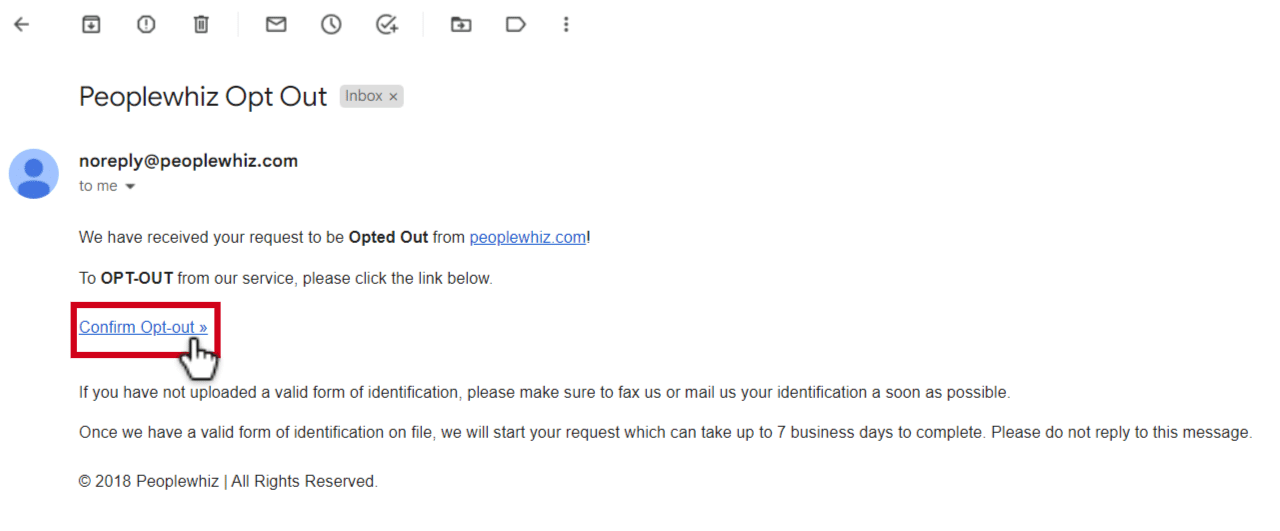Click the Peoplewhiz Opt Out subject heading
This screenshot has width=1280, height=531.
pos(203,97)
